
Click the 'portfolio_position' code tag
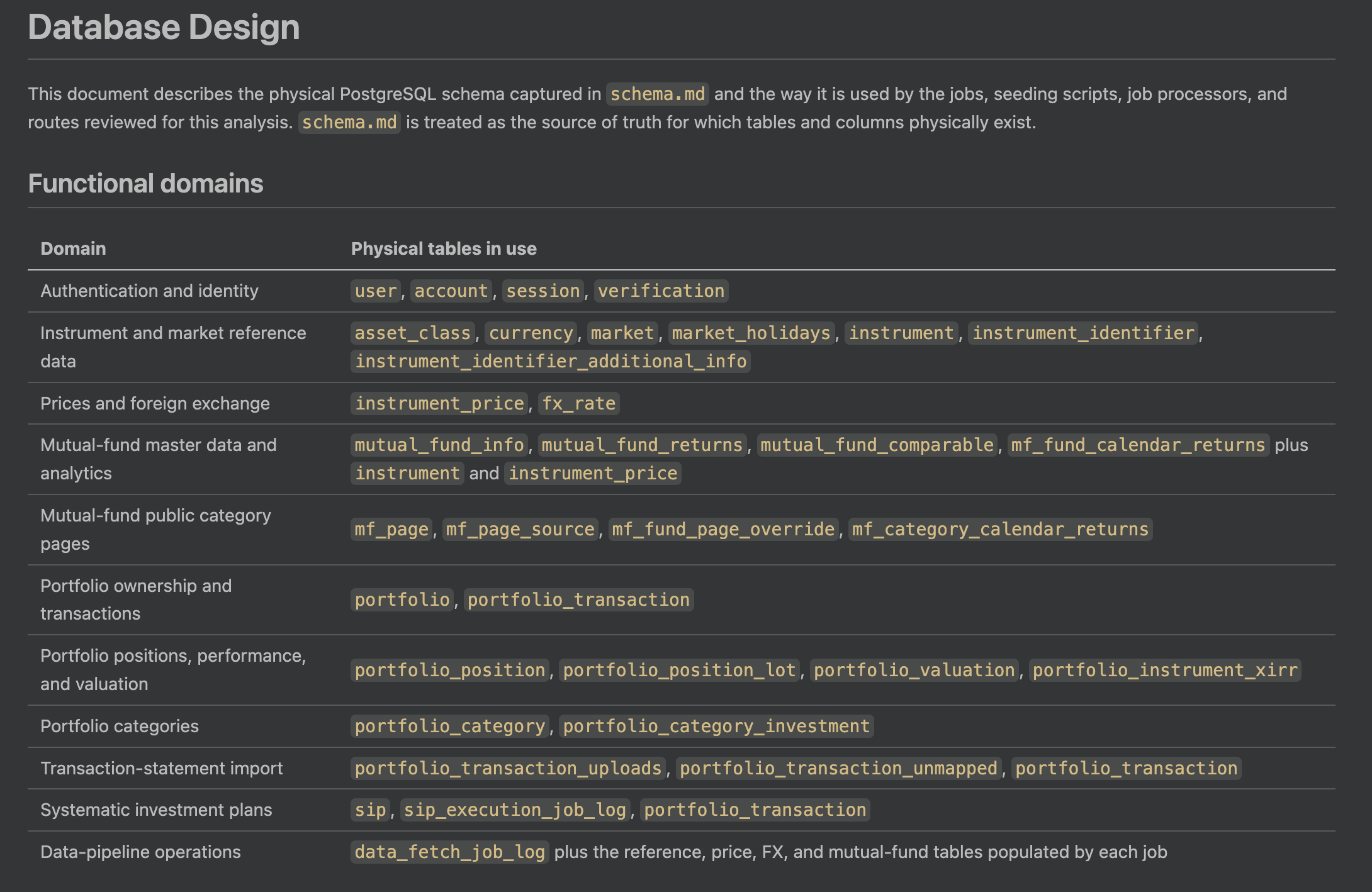pyautogui.click(x=450, y=670)
